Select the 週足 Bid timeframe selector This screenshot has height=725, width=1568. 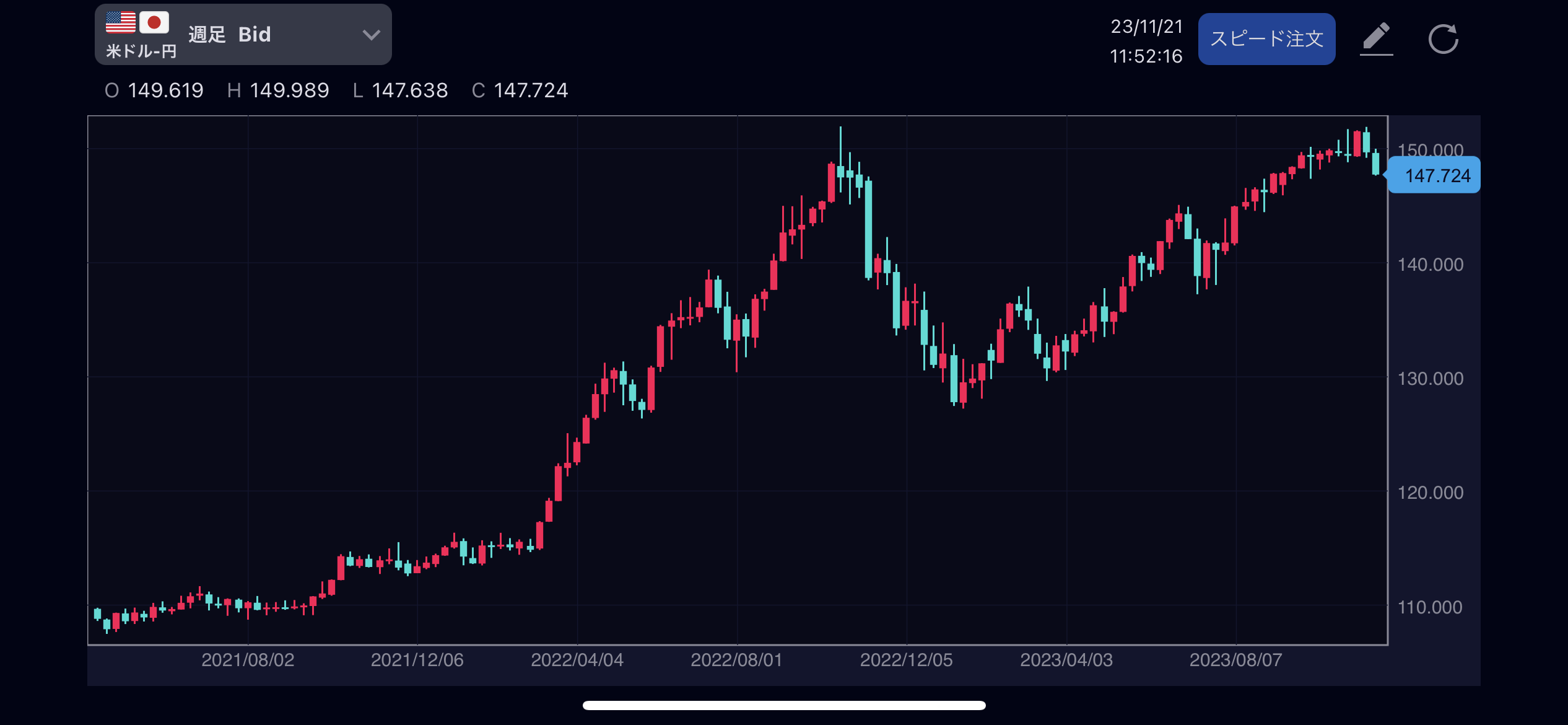coord(230,34)
